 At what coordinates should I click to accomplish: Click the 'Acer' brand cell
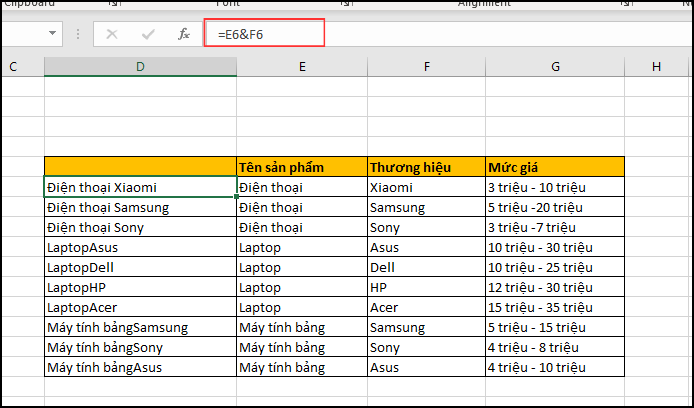click(x=426, y=307)
